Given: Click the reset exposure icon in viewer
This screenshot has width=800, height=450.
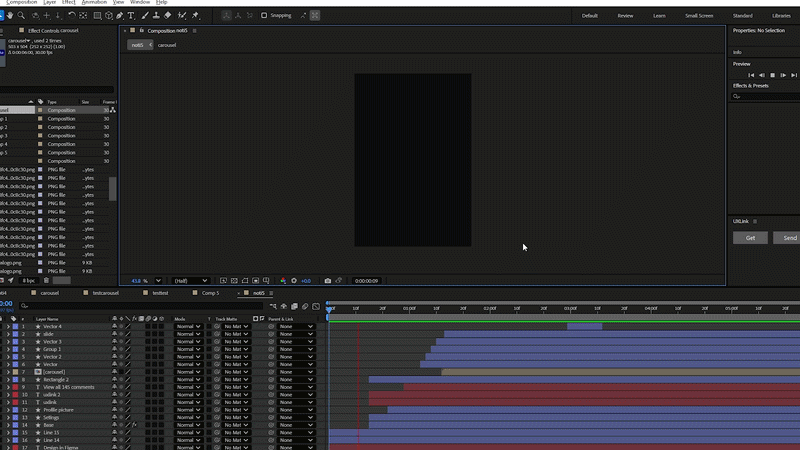Looking at the screenshot, I should [294, 281].
